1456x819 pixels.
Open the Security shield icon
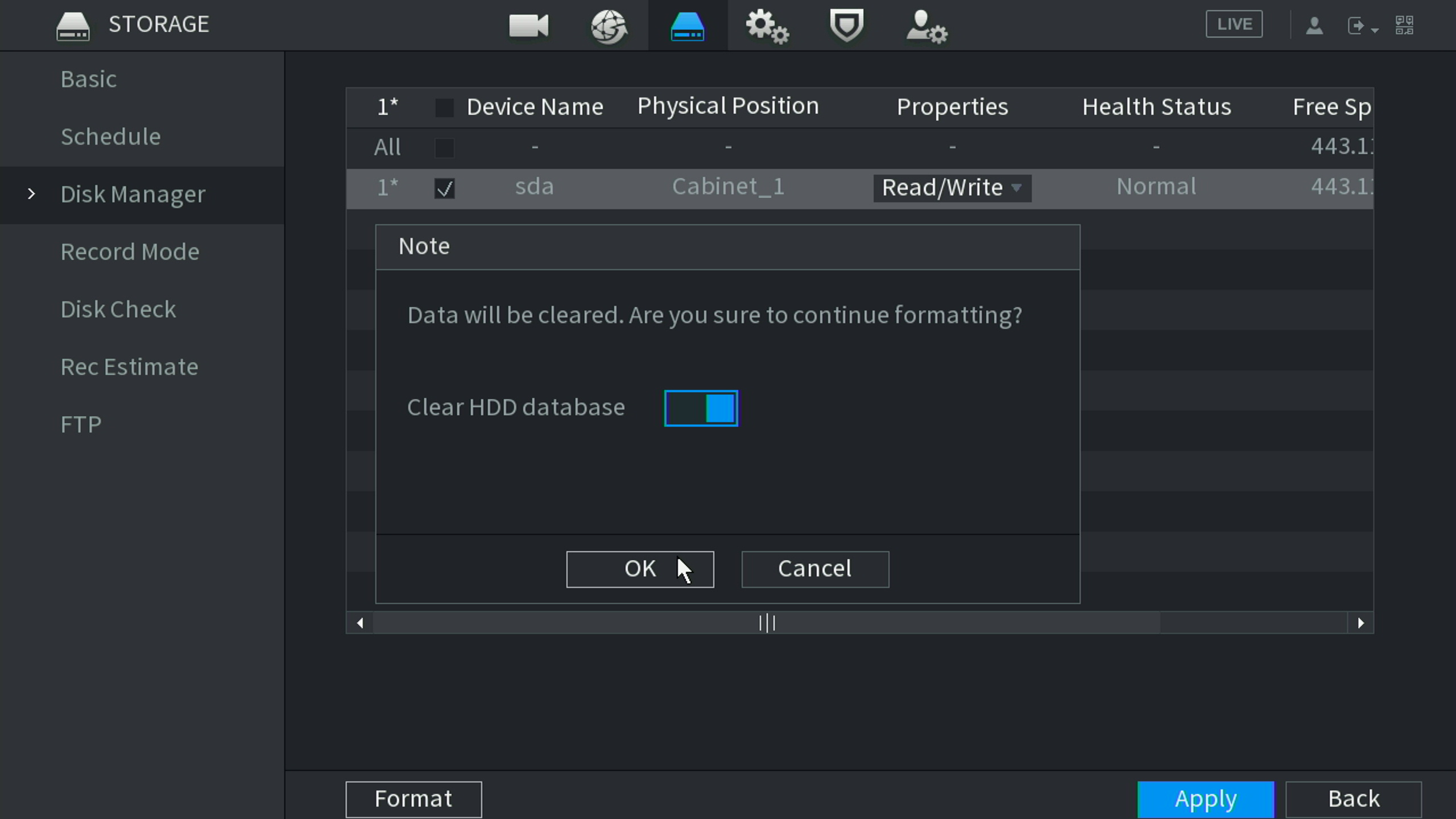pos(846,26)
